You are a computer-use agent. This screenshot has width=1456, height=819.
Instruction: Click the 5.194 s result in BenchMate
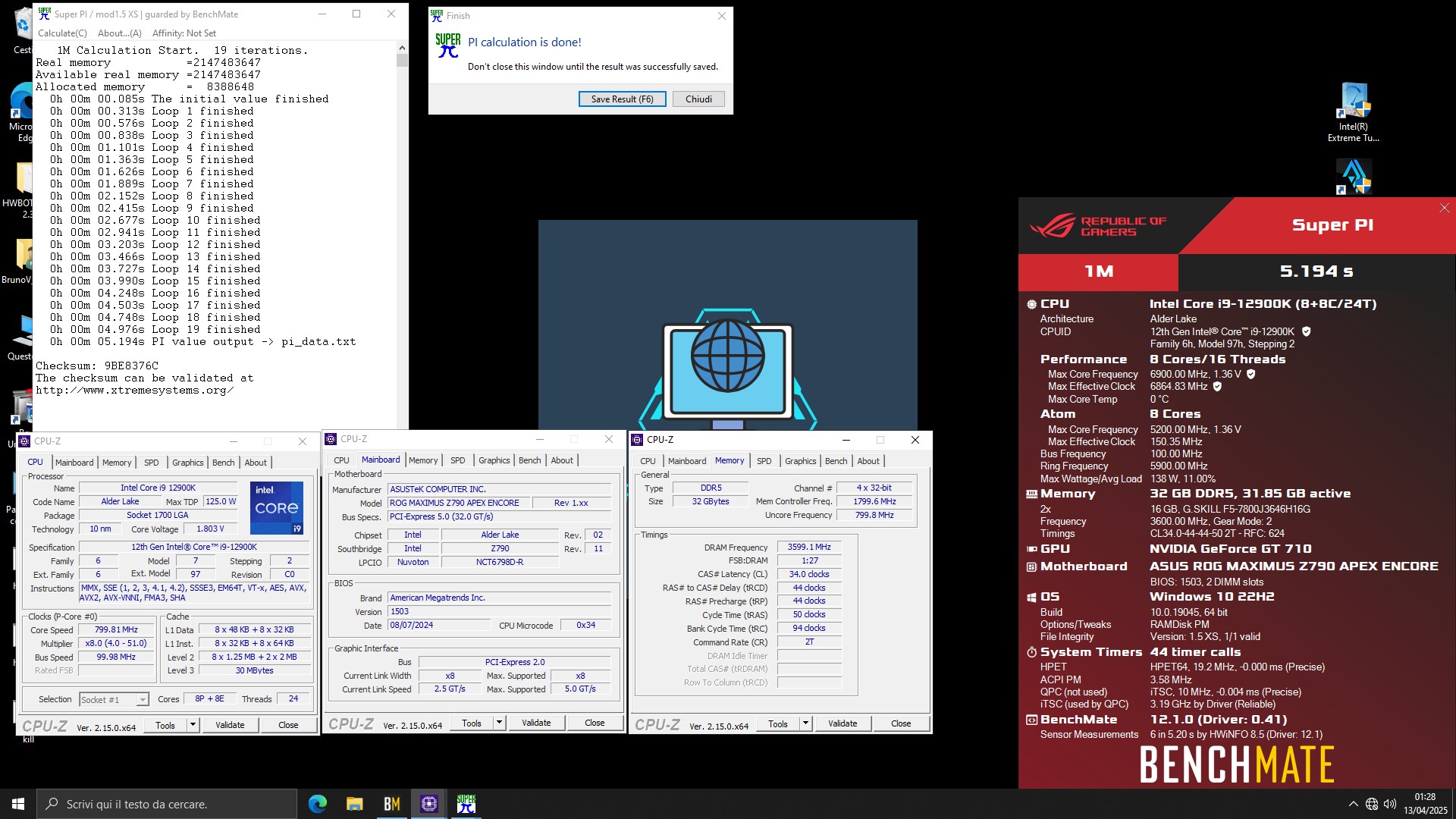pos(1316,271)
